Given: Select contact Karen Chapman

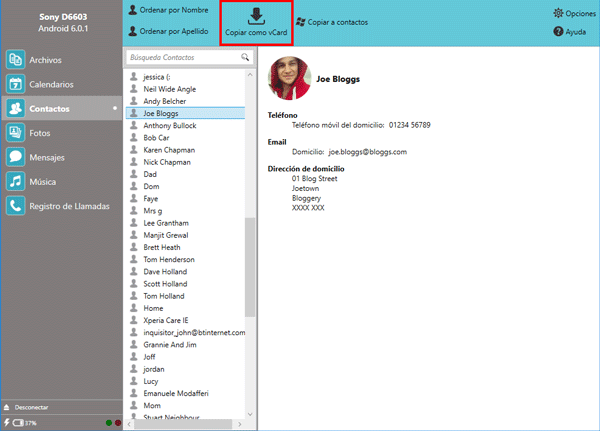Looking at the screenshot, I should coord(185,150).
